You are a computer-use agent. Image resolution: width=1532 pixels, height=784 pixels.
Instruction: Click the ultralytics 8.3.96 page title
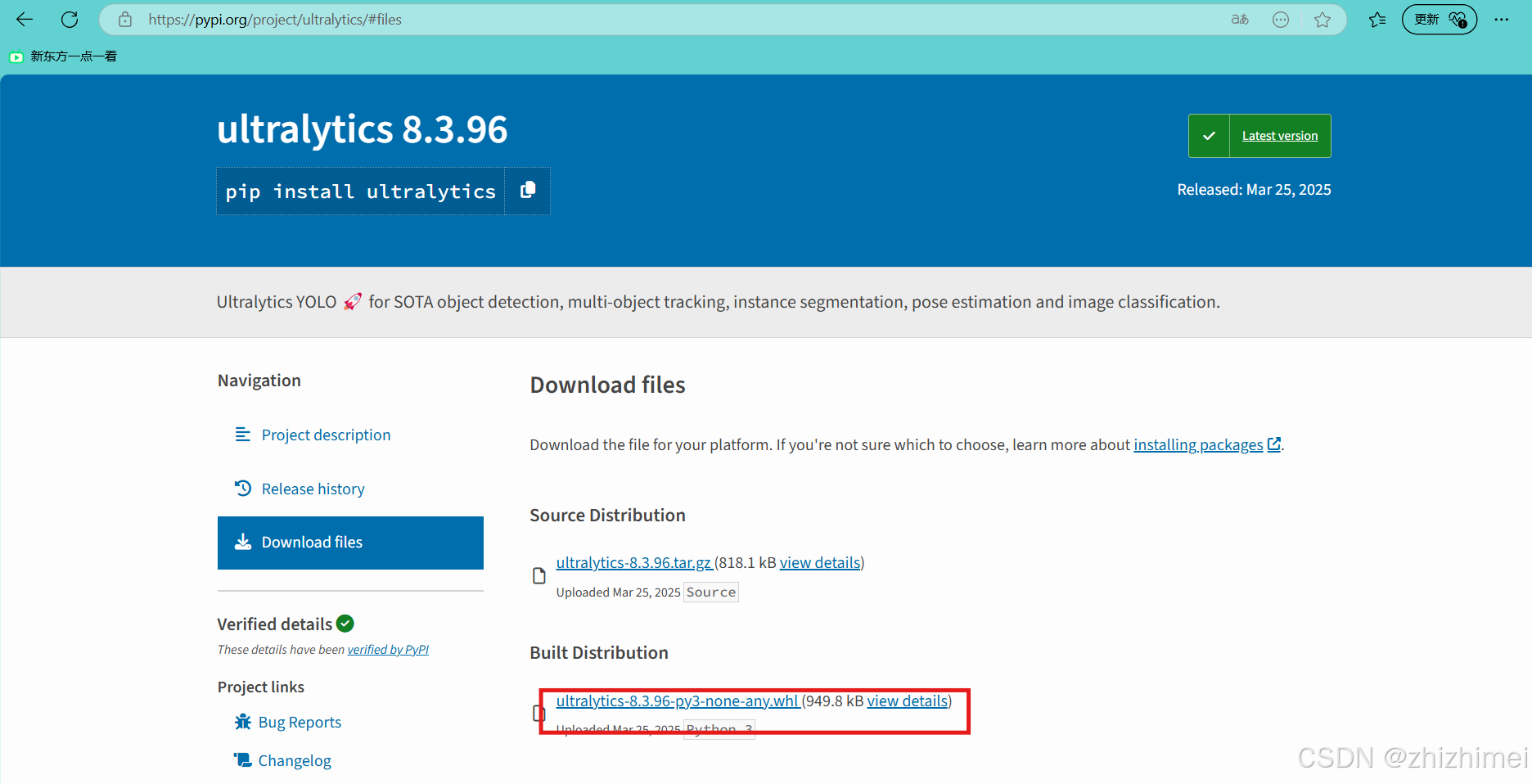[363, 129]
